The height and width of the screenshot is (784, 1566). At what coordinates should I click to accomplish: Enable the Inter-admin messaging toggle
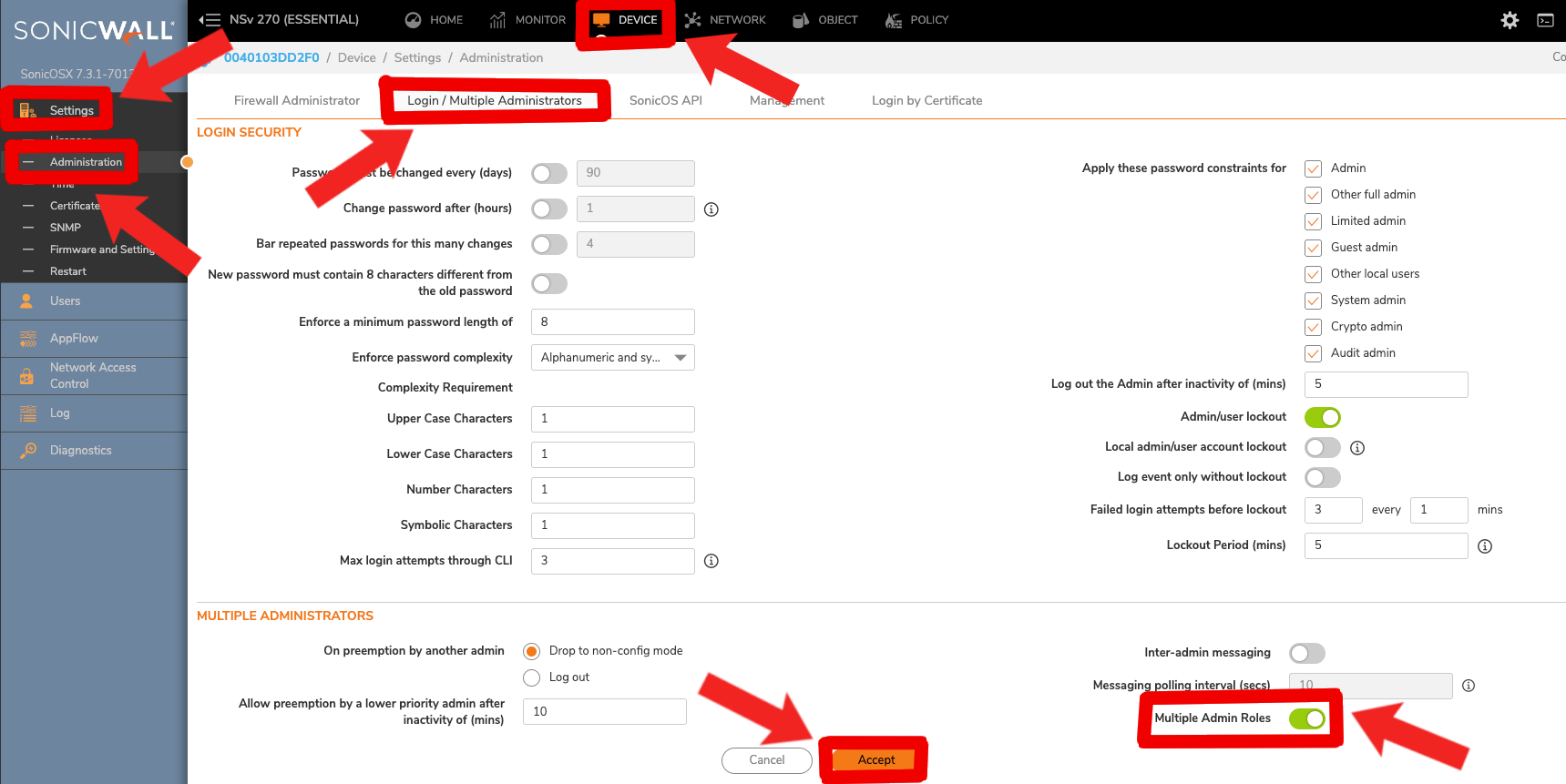pyautogui.click(x=1306, y=653)
